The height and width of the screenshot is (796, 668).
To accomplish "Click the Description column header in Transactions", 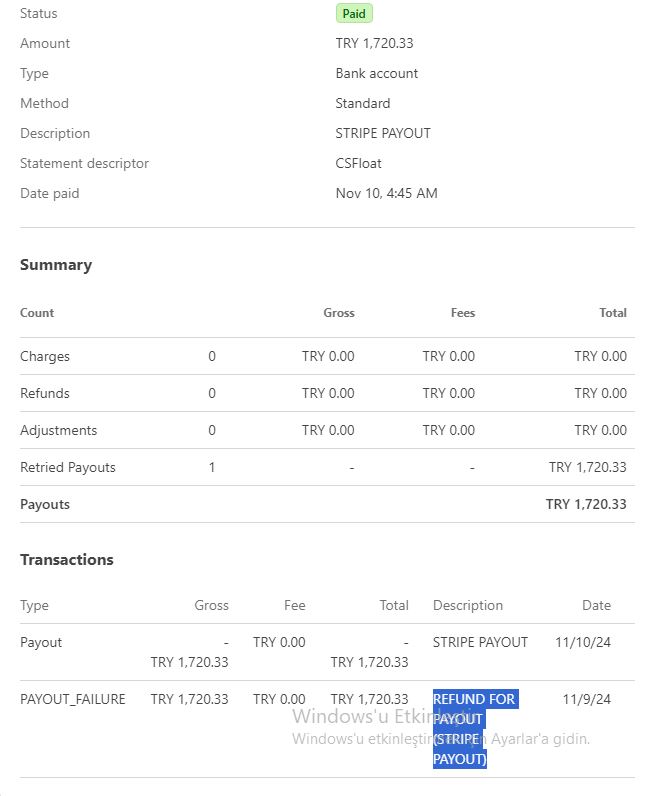I will coord(468,605).
